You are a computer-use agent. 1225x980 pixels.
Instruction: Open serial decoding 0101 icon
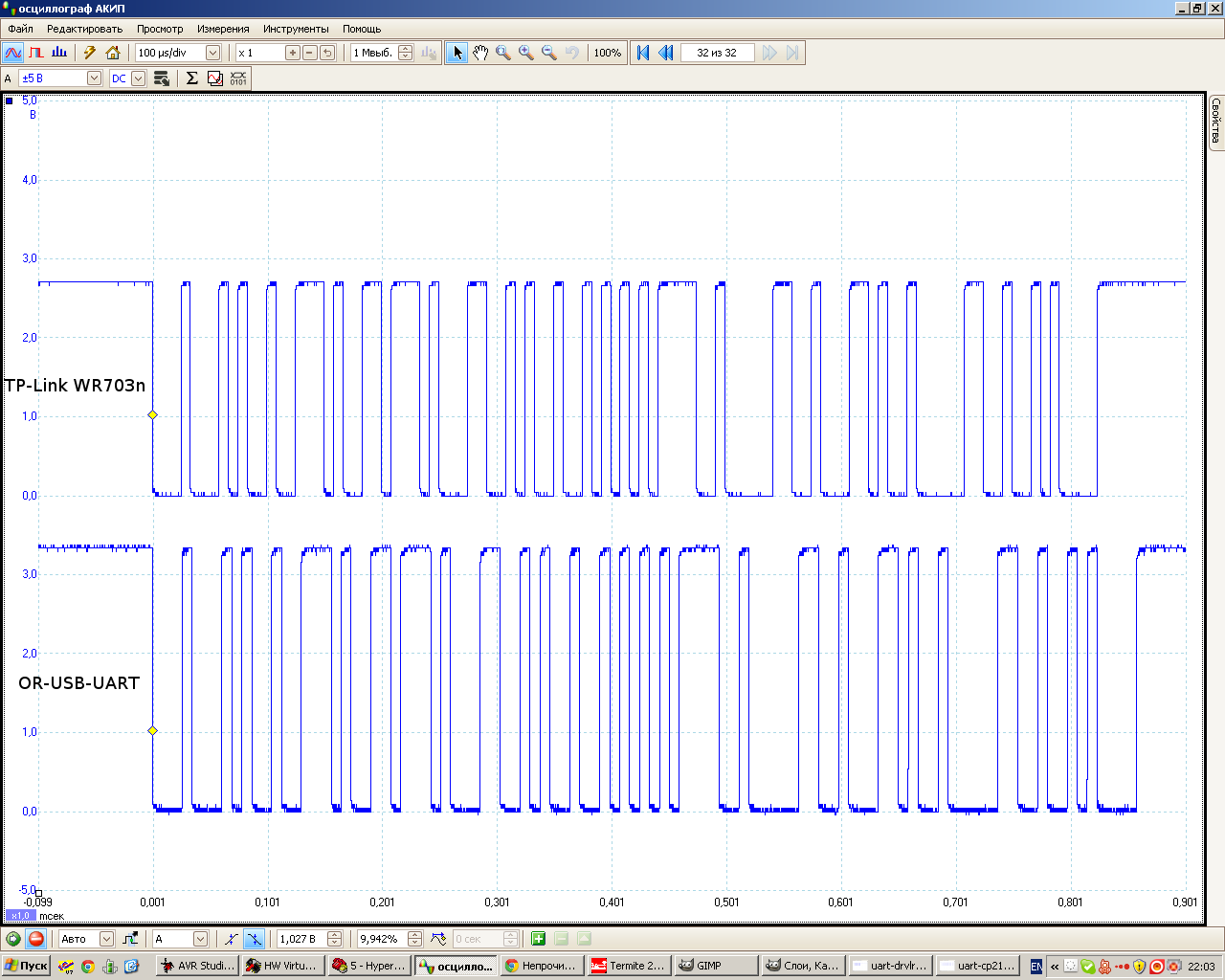pos(238,78)
